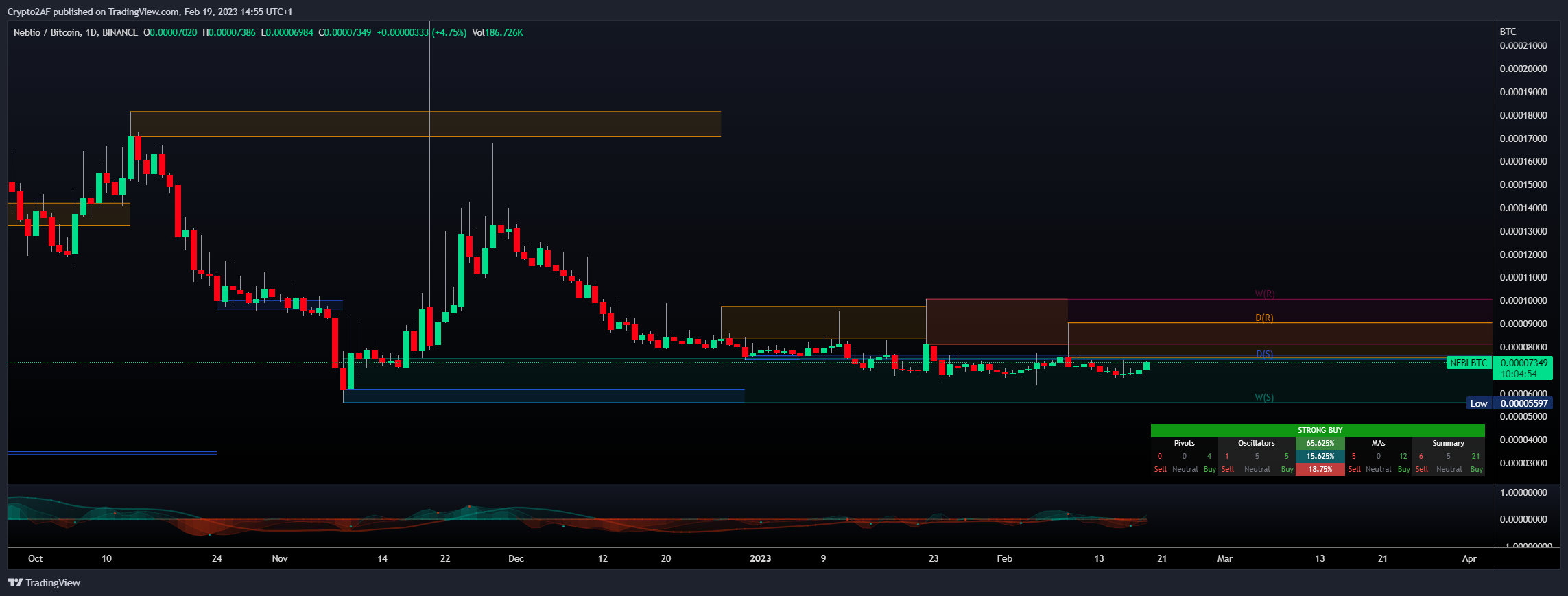
Task: Click the W(S) support label
Action: [x=1264, y=397]
